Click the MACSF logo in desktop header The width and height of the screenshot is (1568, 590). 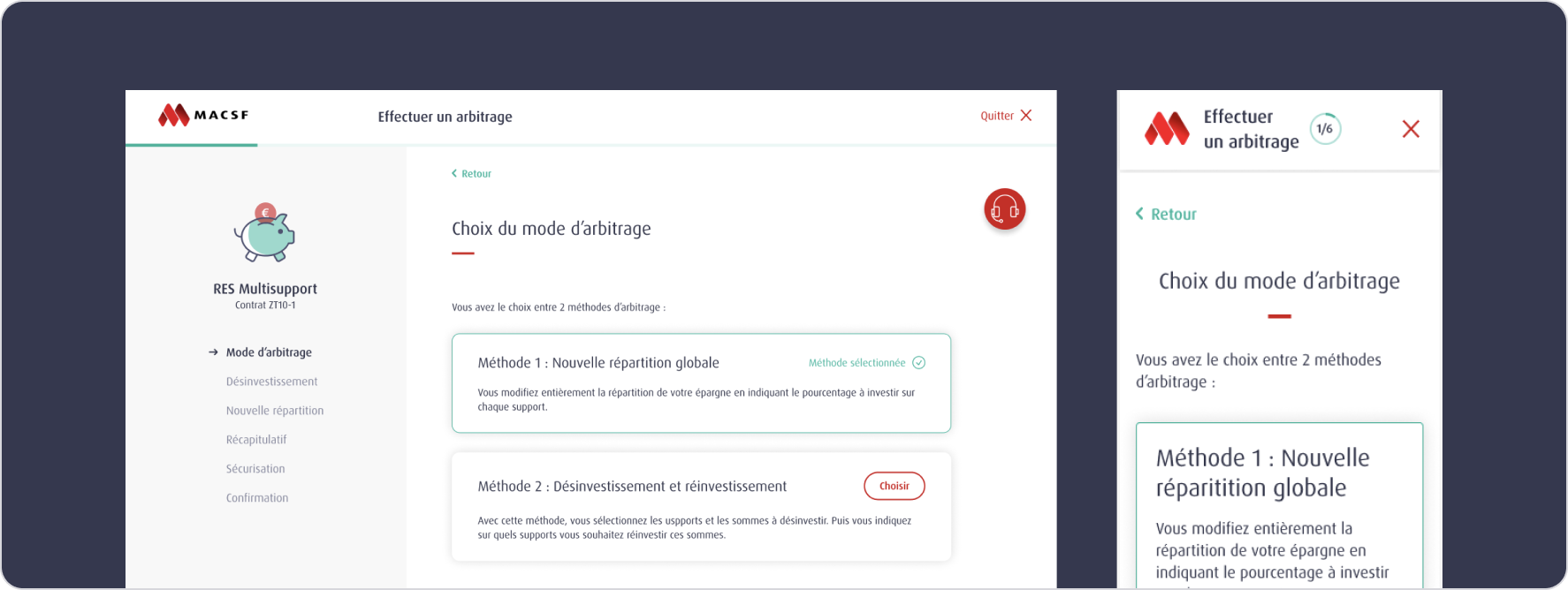tap(203, 115)
